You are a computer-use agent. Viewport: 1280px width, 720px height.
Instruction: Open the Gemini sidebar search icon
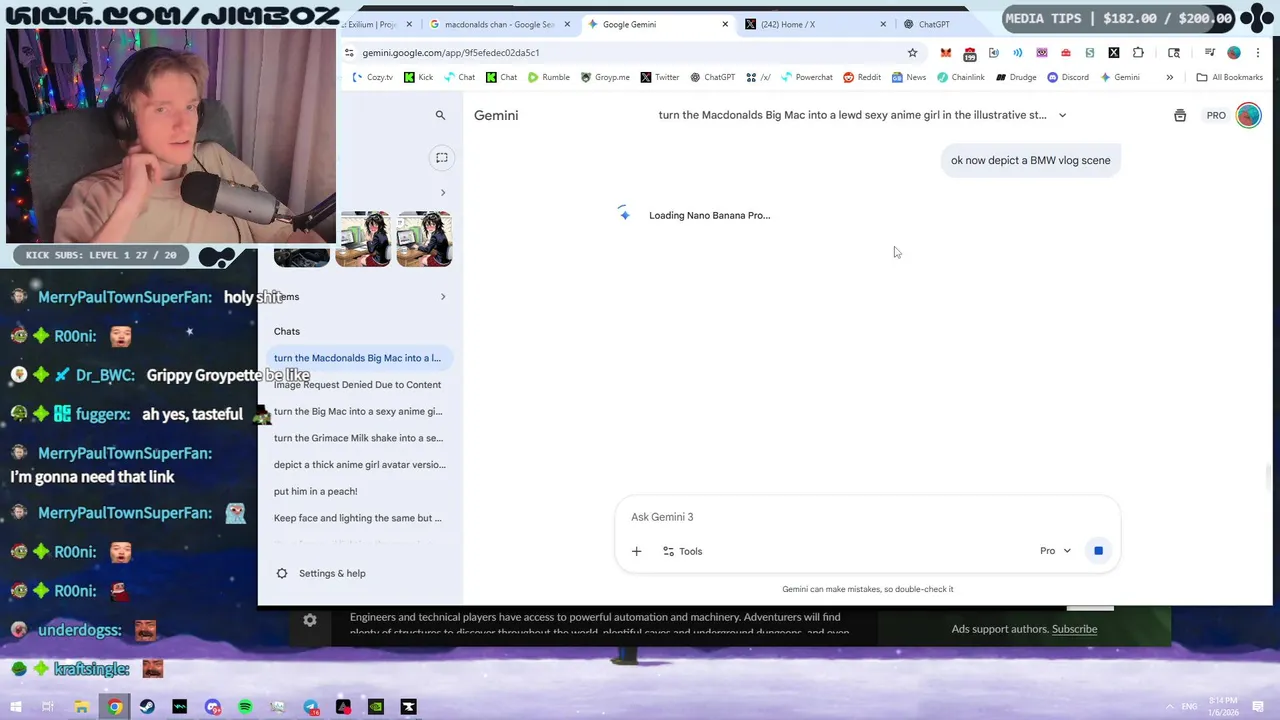440,116
